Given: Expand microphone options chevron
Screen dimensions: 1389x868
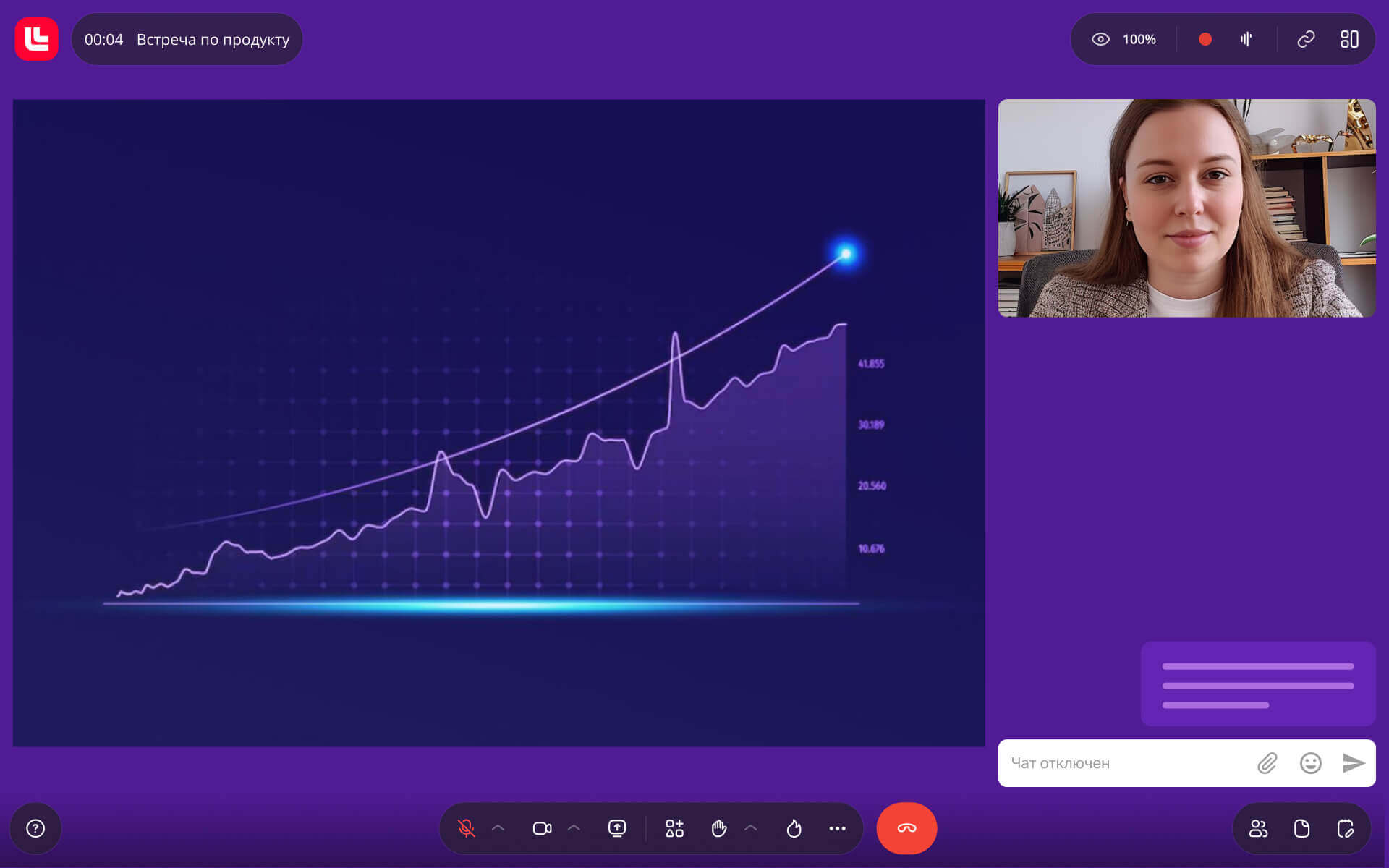Looking at the screenshot, I should [x=498, y=828].
